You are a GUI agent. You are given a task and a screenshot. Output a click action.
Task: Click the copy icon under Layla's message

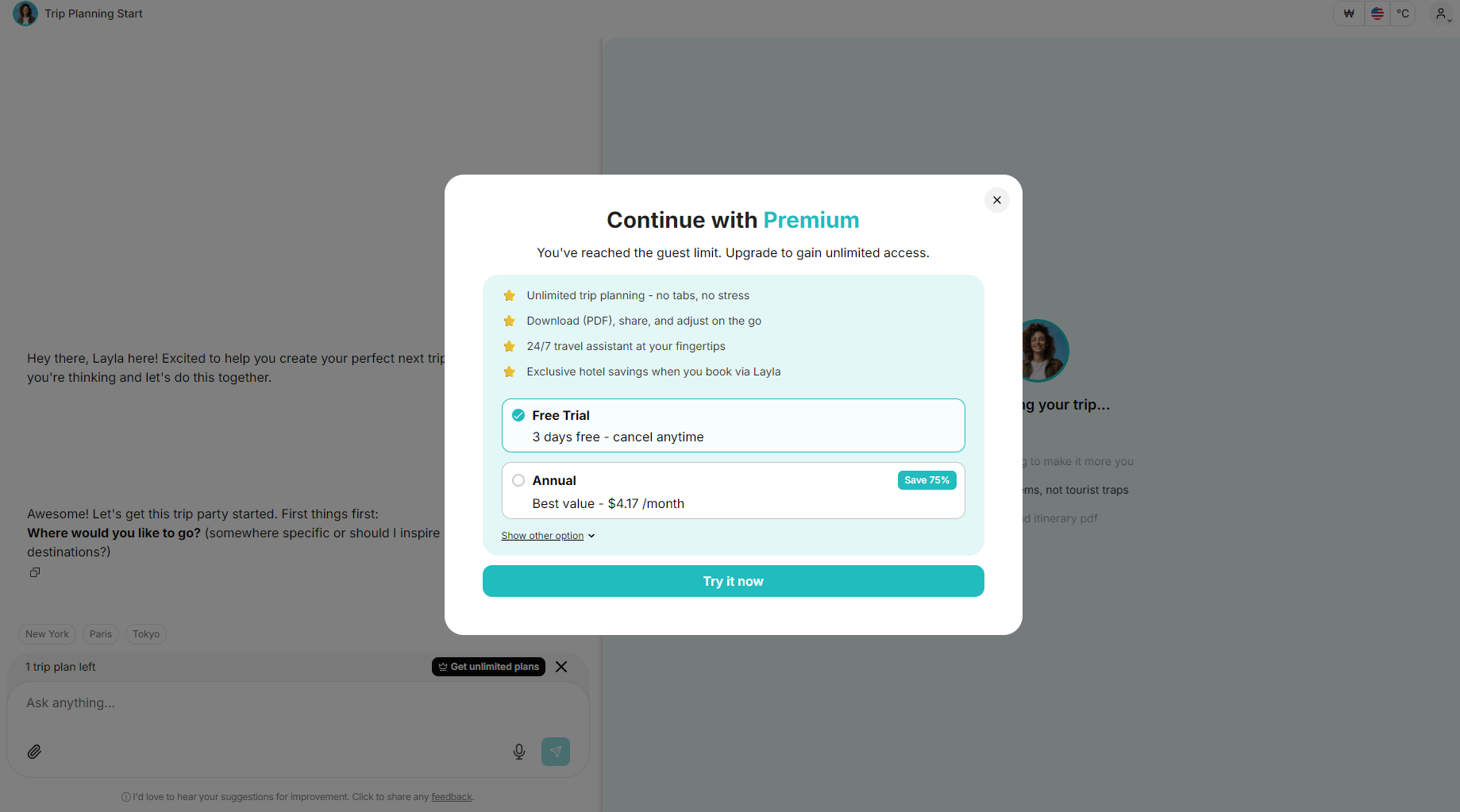tap(34, 571)
